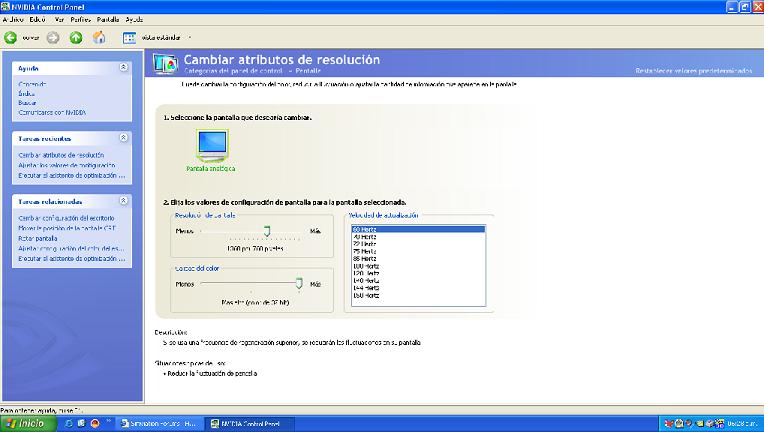Screen dimensions: 764x432
Task: Open the Pantalla menu
Action: tap(108, 19)
